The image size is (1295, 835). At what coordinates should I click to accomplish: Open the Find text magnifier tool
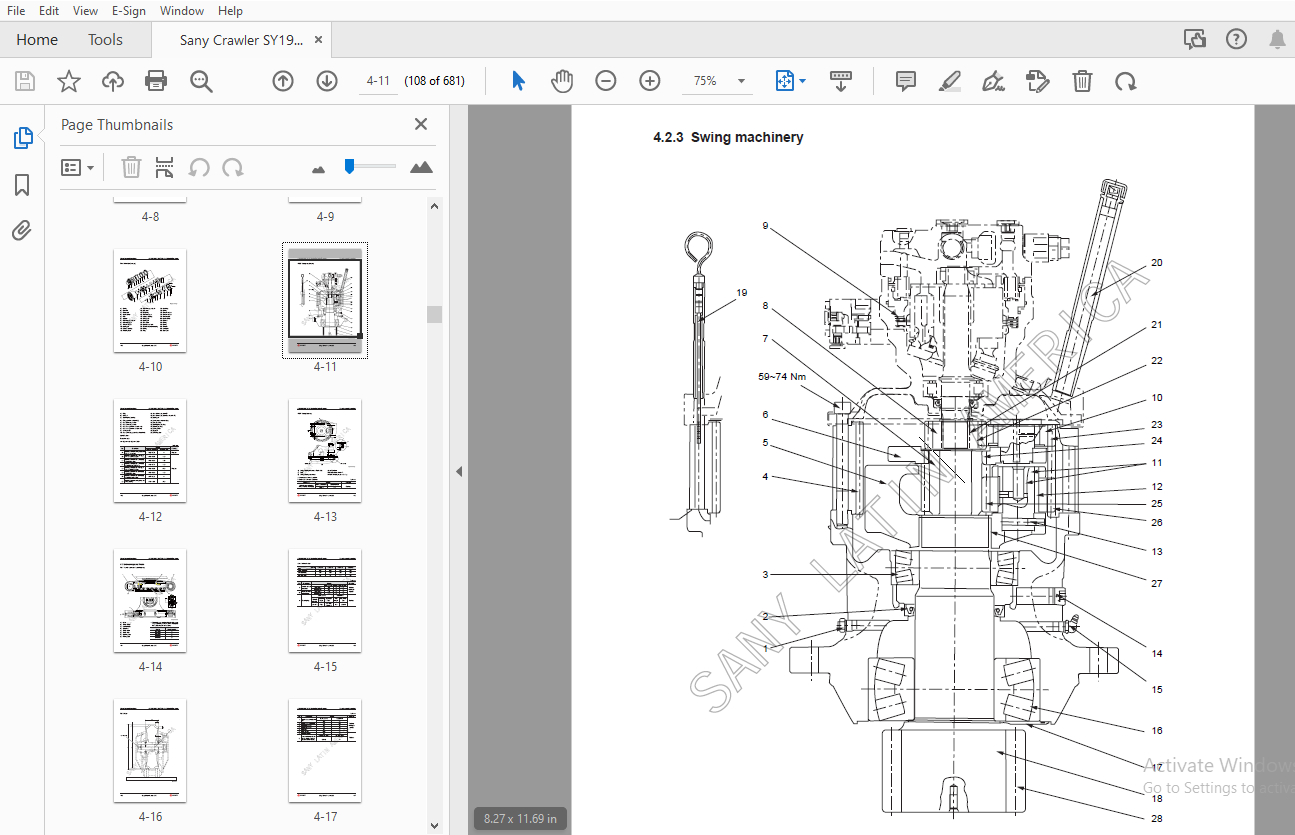(201, 81)
